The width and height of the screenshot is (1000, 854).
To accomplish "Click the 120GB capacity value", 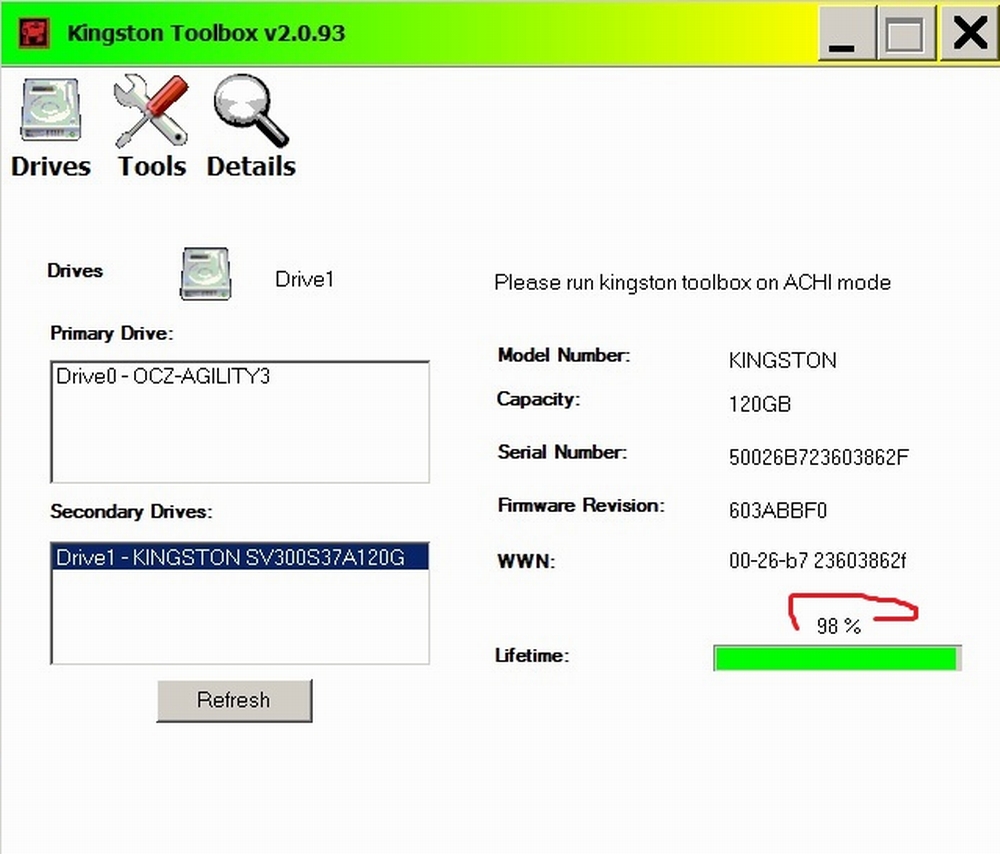I will tap(760, 404).
